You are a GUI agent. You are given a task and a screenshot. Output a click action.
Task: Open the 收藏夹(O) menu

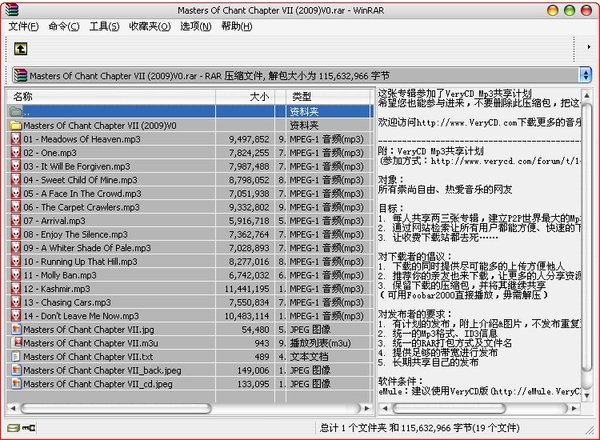click(x=150, y=26)
